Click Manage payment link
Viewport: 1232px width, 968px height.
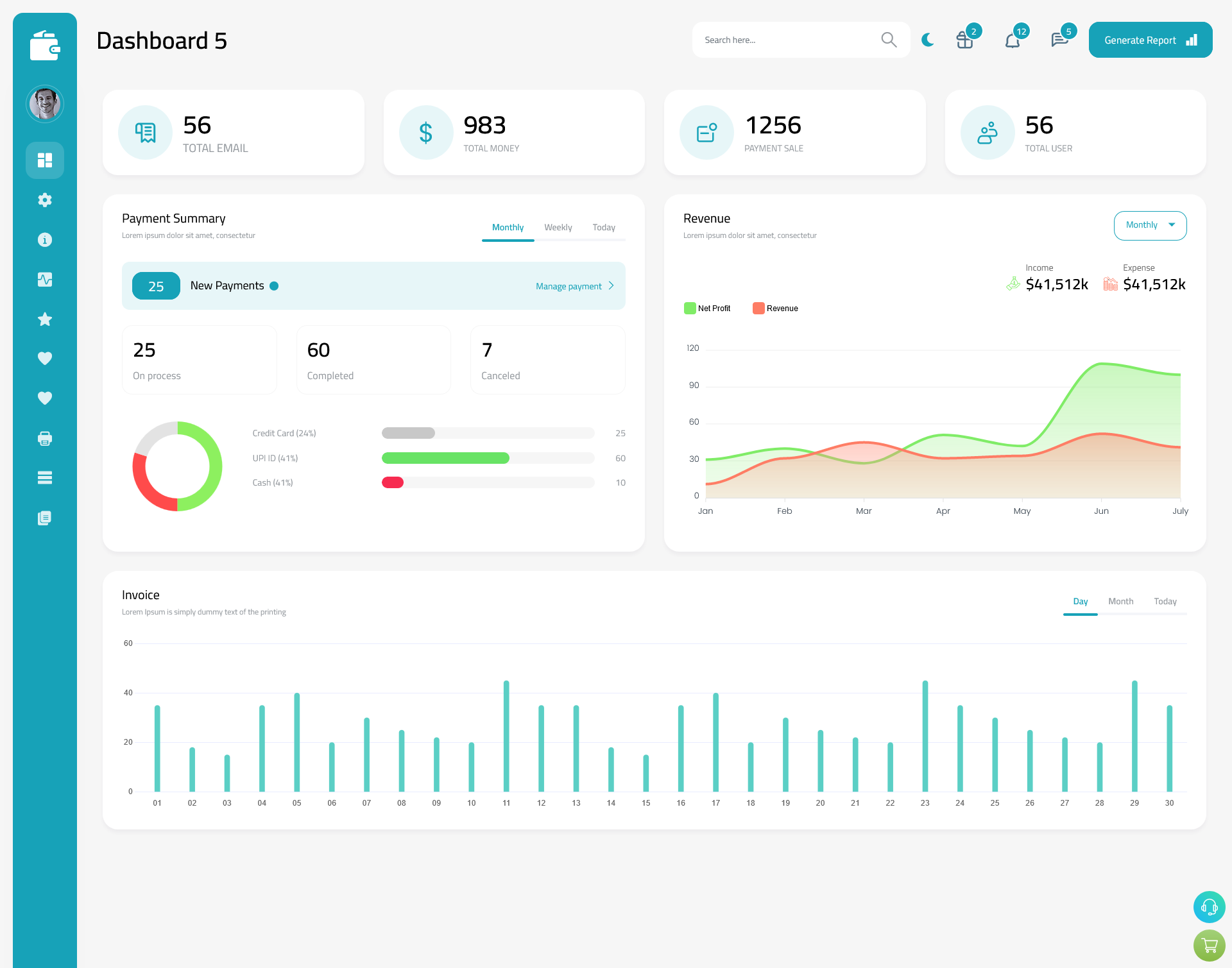pyautogui.click(x=575, y=286)
